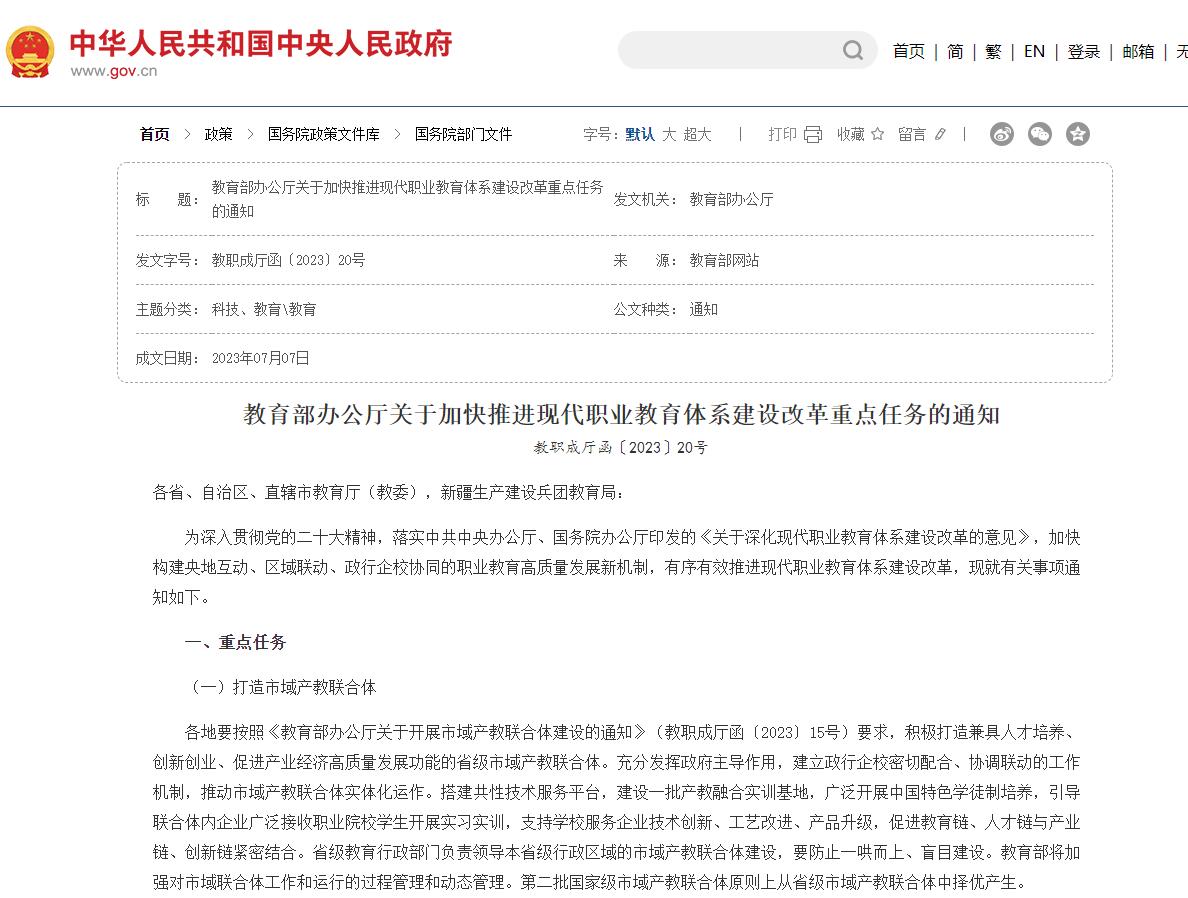The width and height of the screenshot is (1188, 898).
Task: Click the salutation line 各省、自治区、直辖市教育厅
Action: tap(388, 493)
